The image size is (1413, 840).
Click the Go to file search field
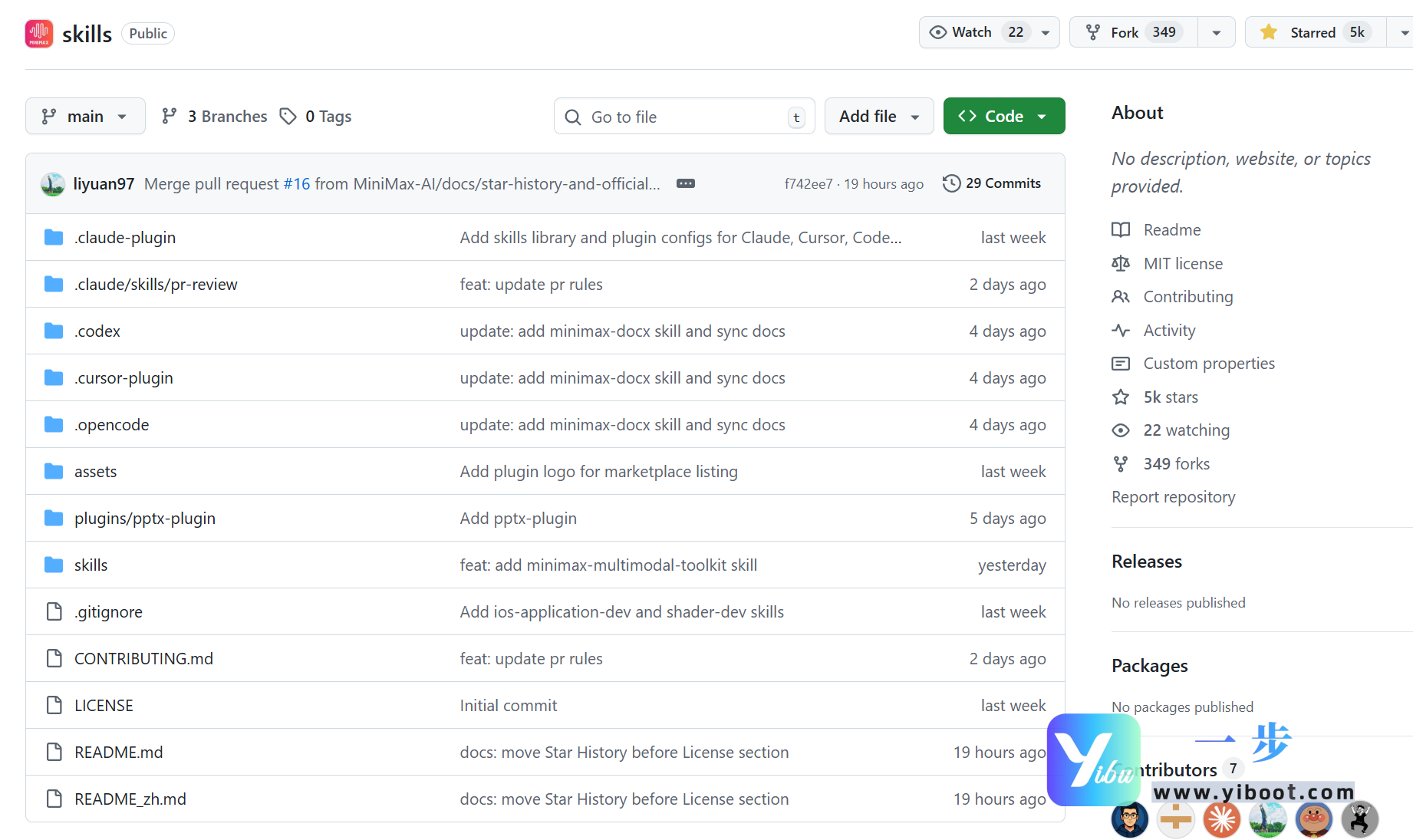point(683,117)
